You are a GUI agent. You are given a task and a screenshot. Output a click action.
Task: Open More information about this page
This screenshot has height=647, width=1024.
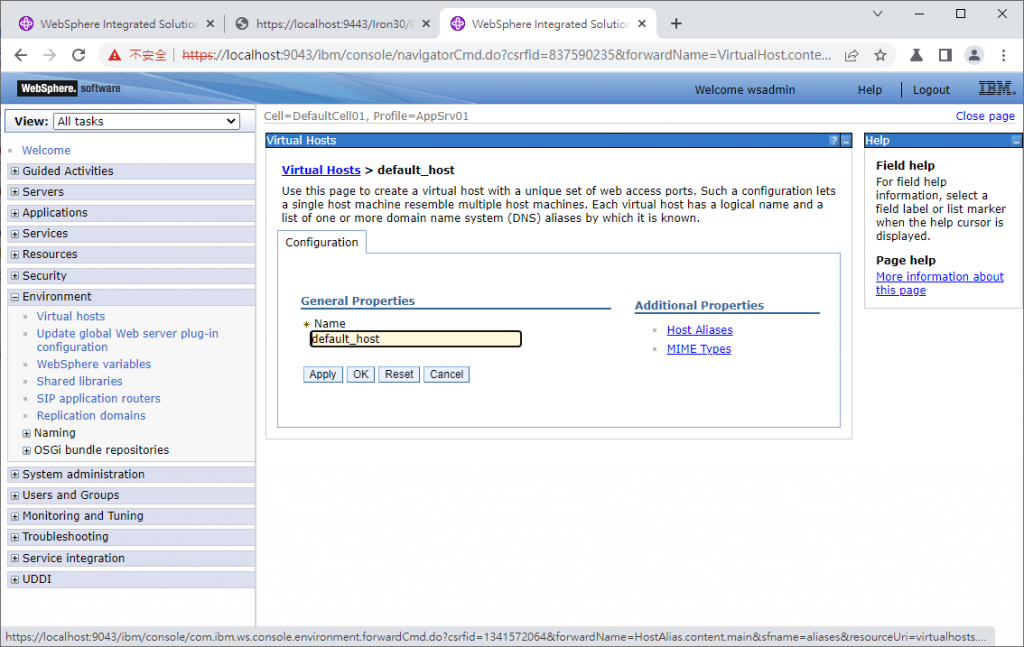coord(940,283)
